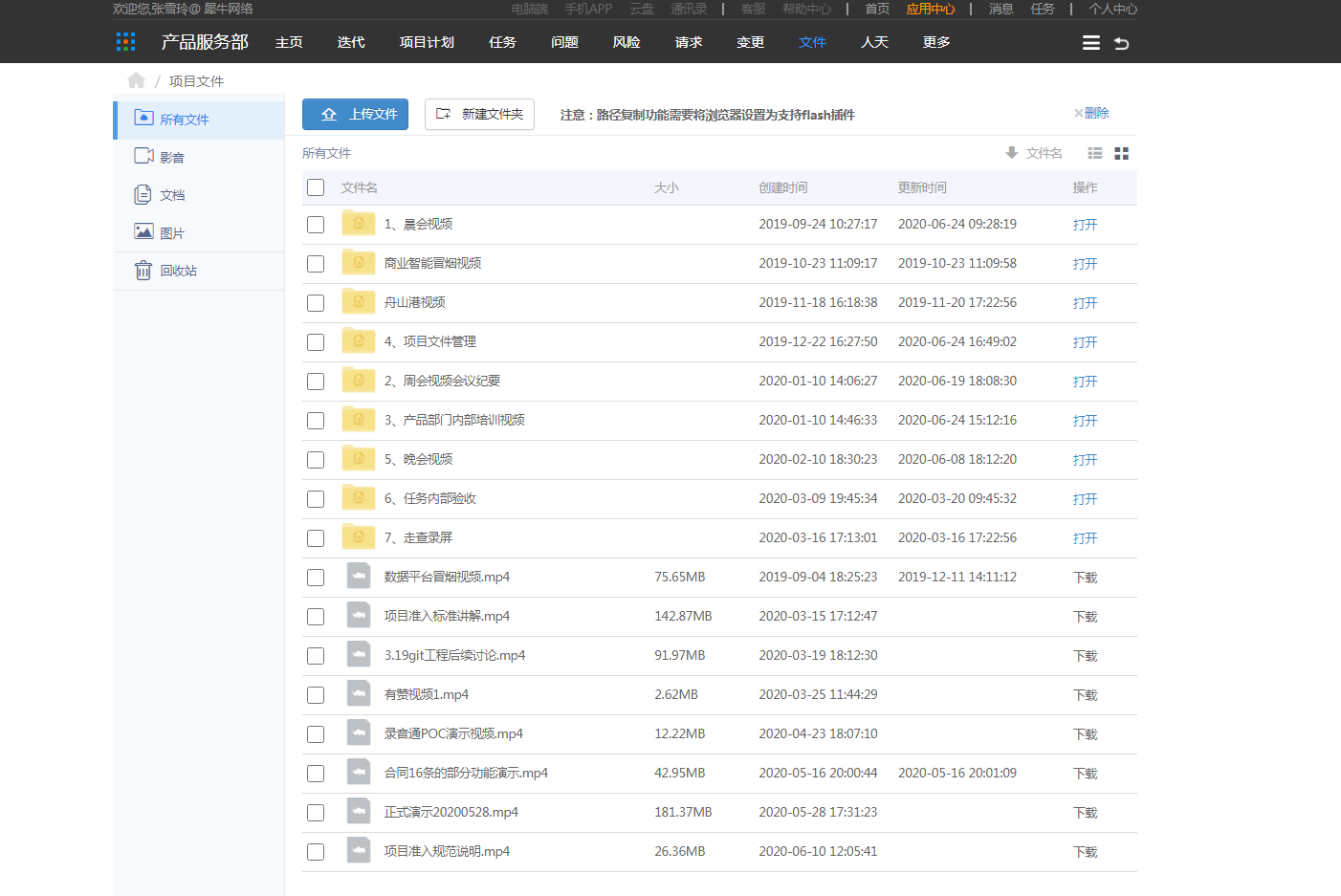Click the folder icon of 6、任务内部验收
Image resolution: width=1341 pixels, height=896 pixels.
click(x=359, y=497)
